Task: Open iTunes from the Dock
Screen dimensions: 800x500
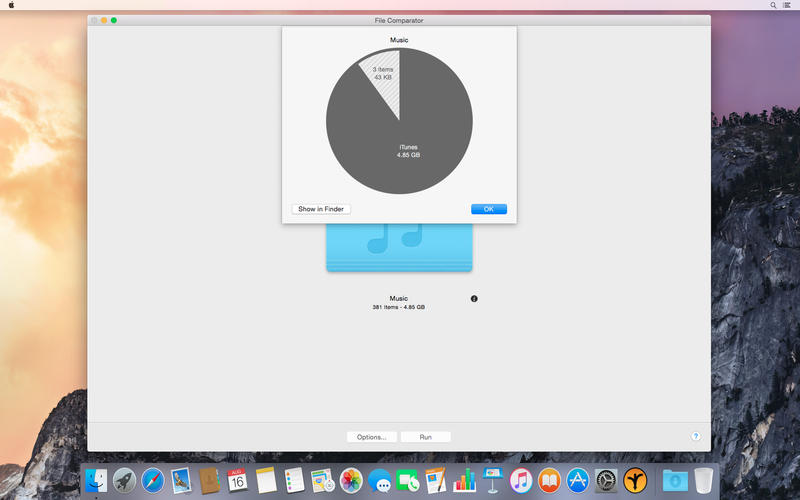Action: [521, 480]
